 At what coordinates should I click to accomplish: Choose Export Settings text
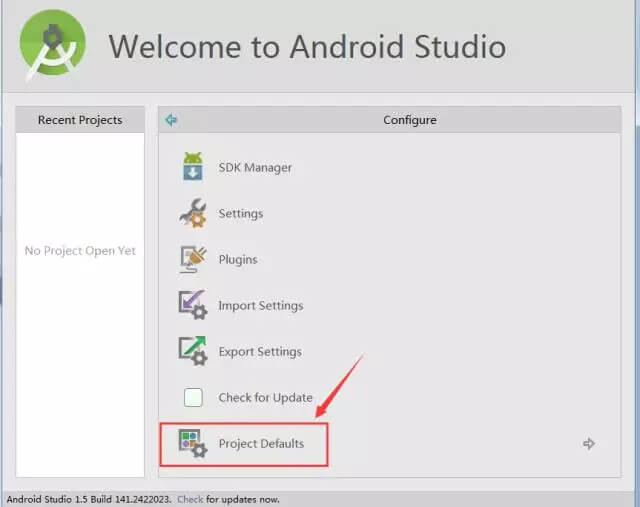coord(260,351)
